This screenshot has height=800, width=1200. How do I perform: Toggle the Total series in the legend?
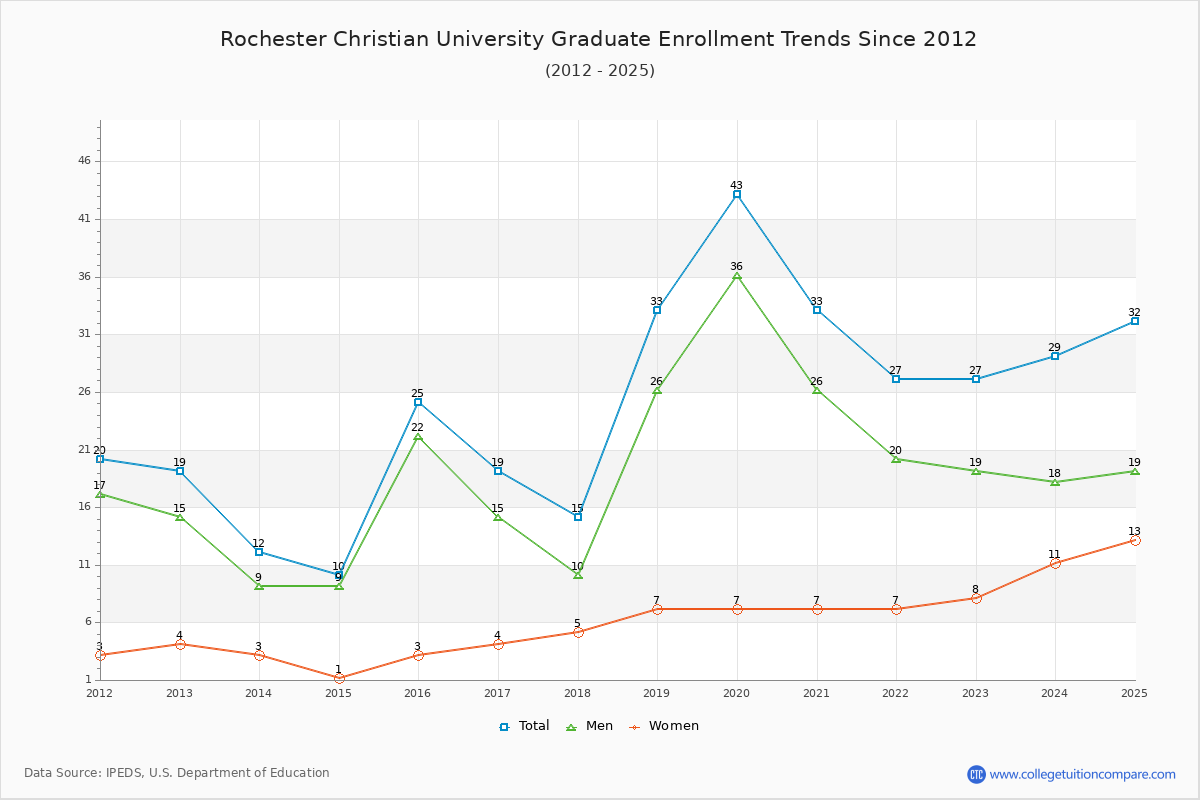[524, 726]
